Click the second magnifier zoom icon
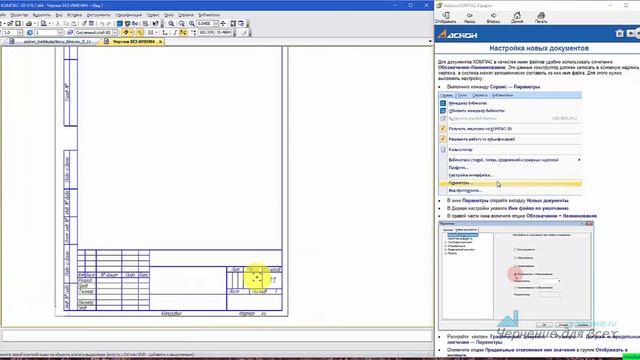Image resolution: width=640 pixels, height=360 pixels. click(182, 24)
